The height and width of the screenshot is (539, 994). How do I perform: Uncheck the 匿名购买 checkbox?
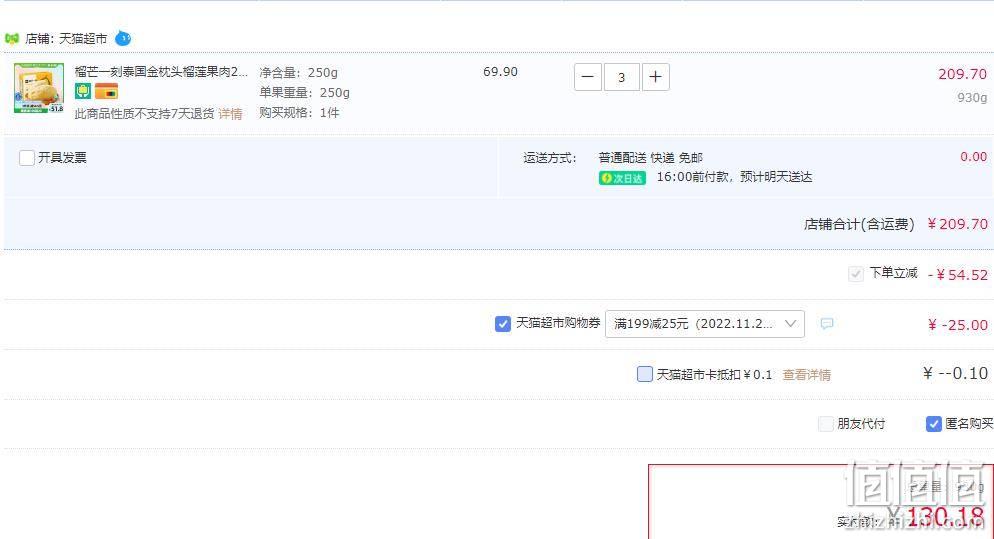point(933,424)
